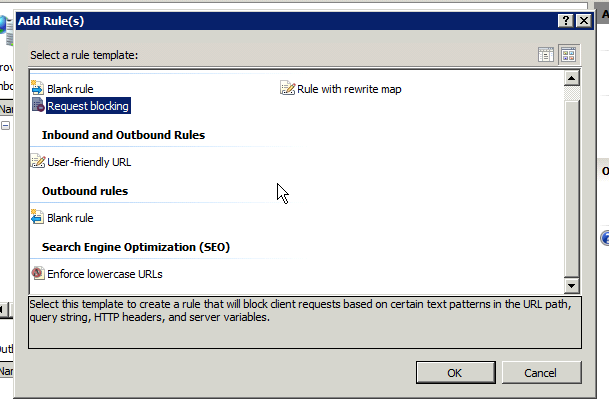The height and width of the screenshot is (399, 609).
Task: Close the Add Rule(s) dialog
Action: 584,21
